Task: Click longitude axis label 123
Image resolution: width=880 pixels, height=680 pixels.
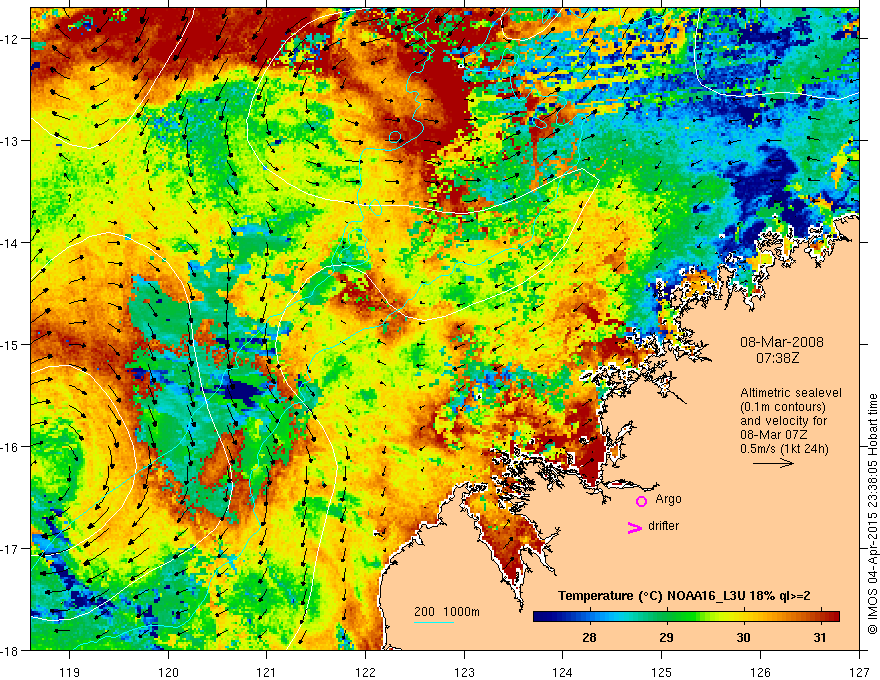Action: 464,672
